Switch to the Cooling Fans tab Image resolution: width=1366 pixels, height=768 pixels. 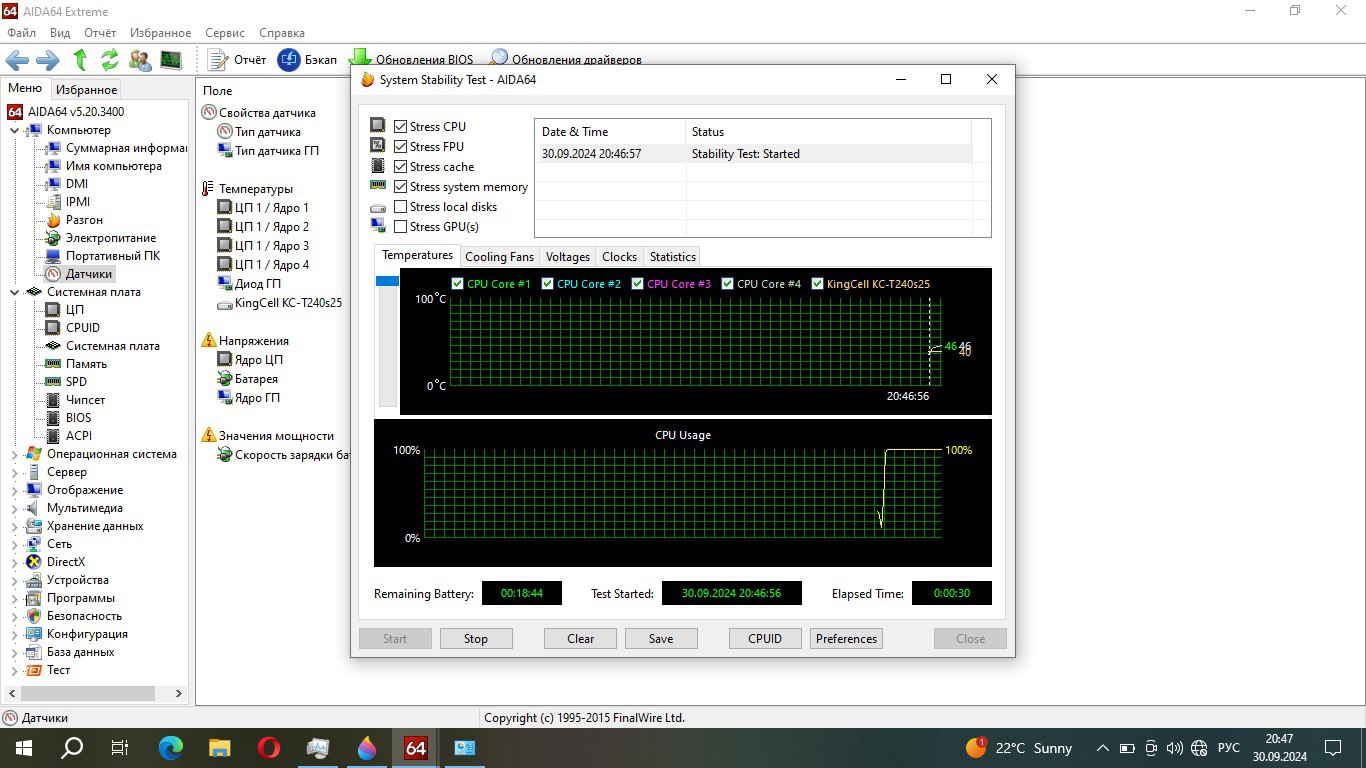click(x=500, y=257)
